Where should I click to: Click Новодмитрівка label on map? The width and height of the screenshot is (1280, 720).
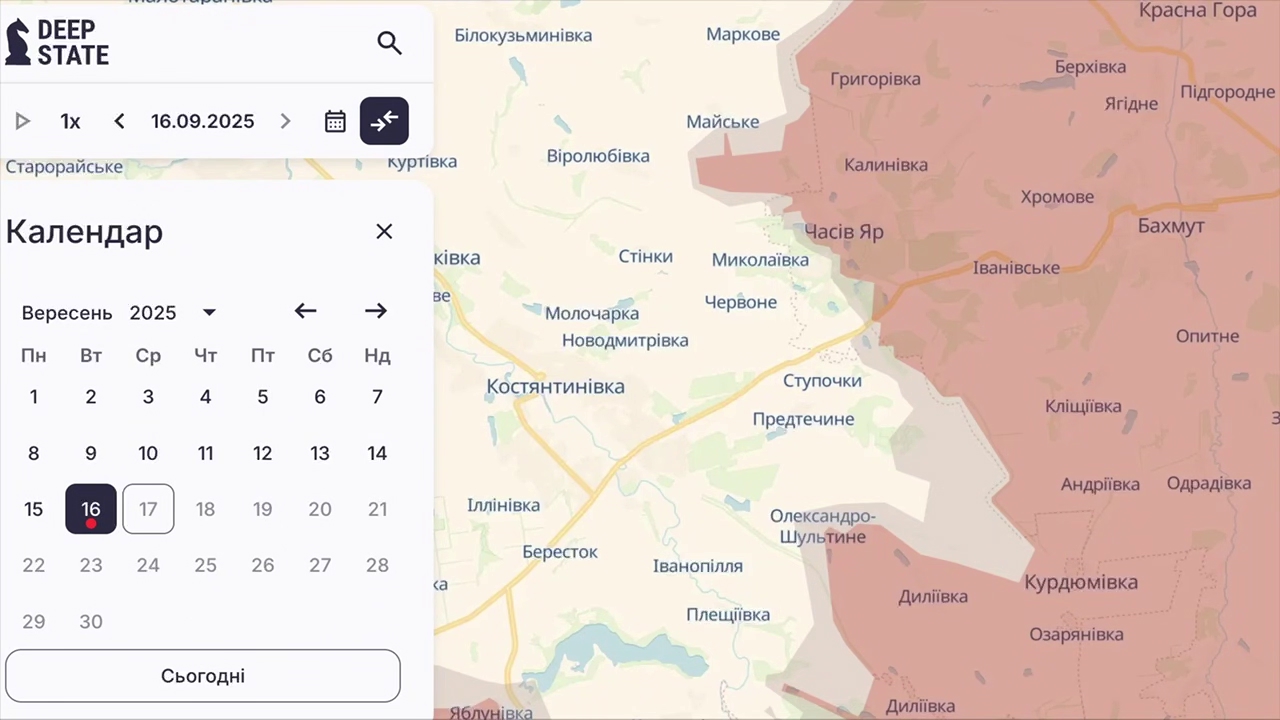tap(625, 340)
